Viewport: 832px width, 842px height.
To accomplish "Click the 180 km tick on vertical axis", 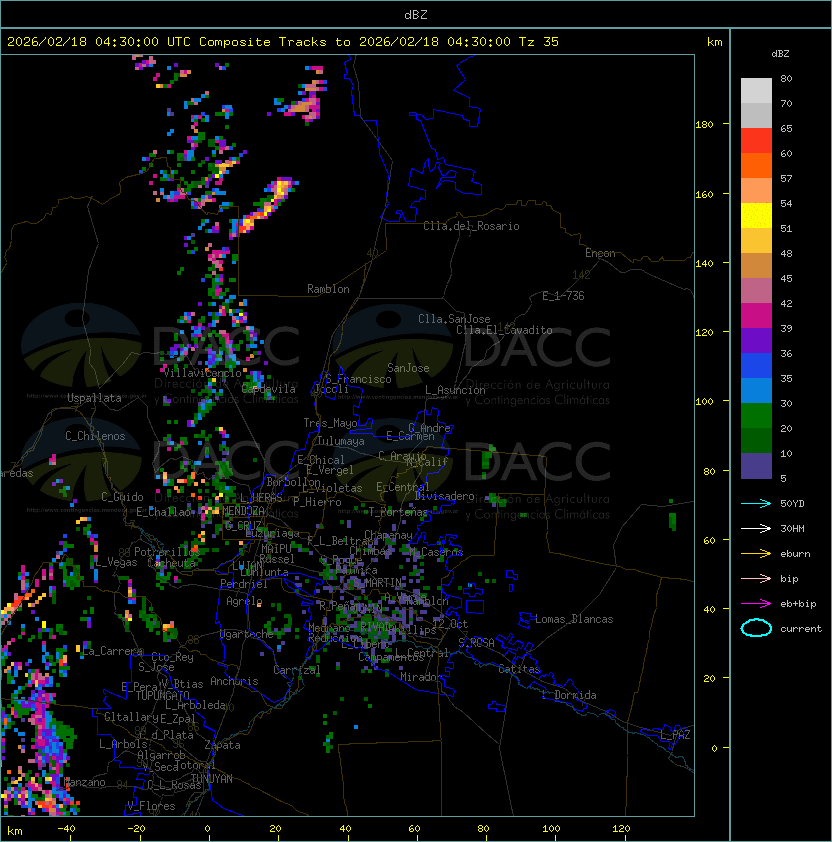I will tap(704, 124).
